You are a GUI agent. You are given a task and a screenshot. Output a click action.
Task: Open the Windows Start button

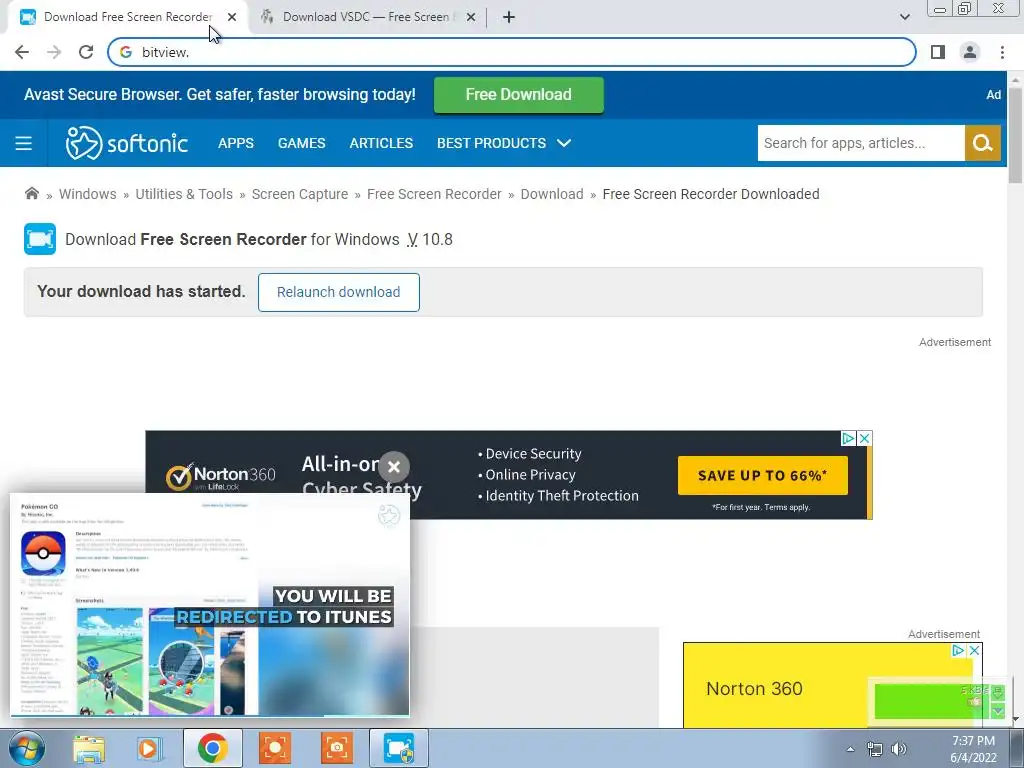(x=27, y=748)
